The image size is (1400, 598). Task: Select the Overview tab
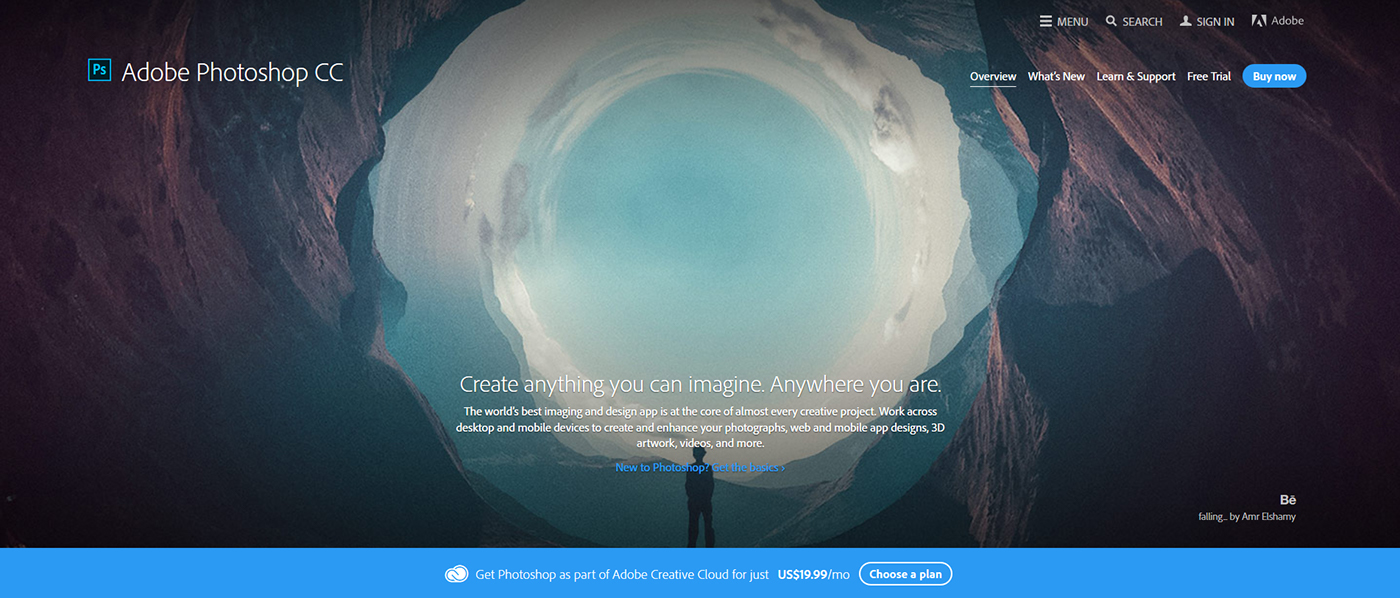click(x=993, y=76)
